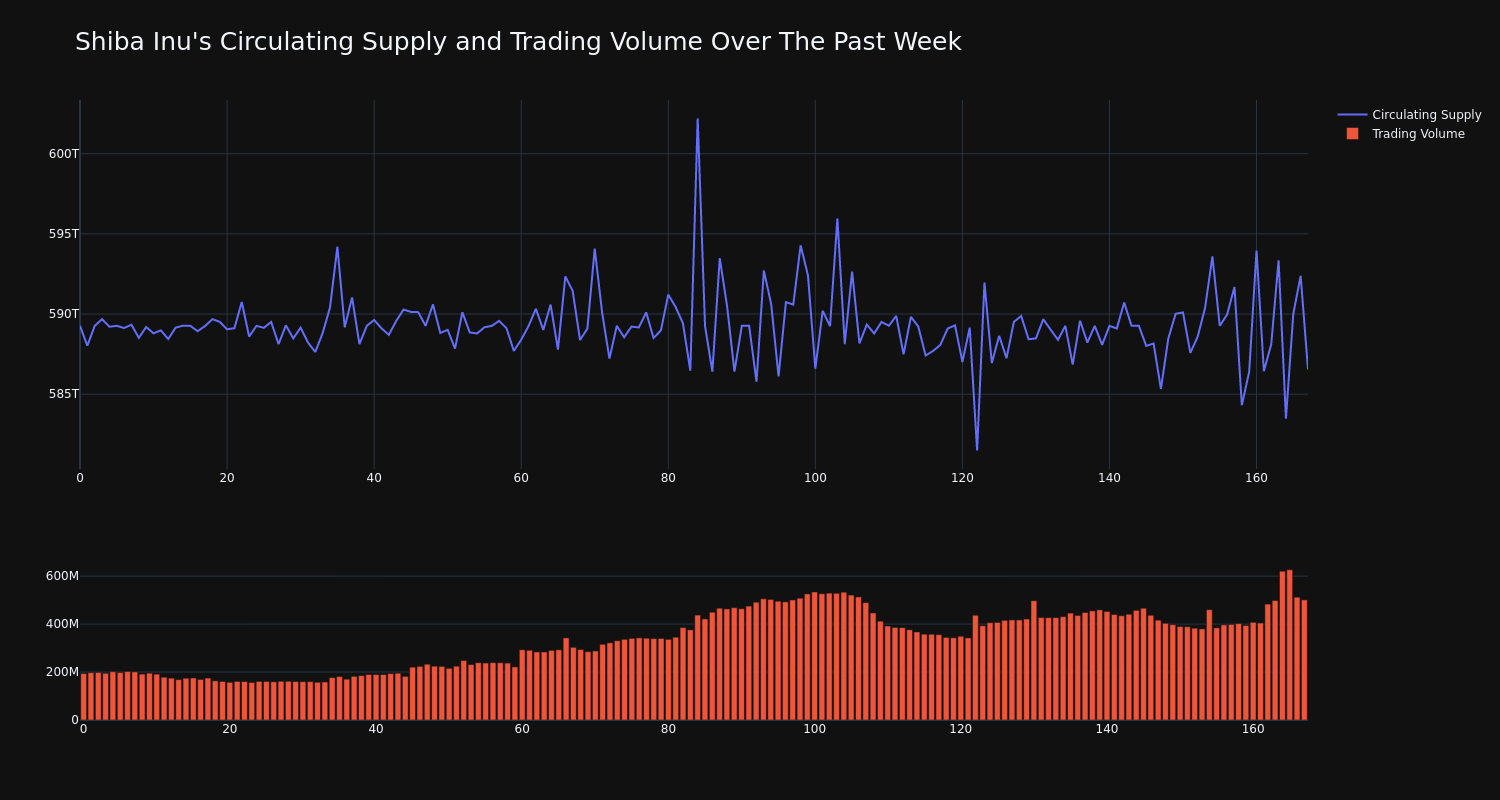Click the 585T y-axis label

click(63, 394)
